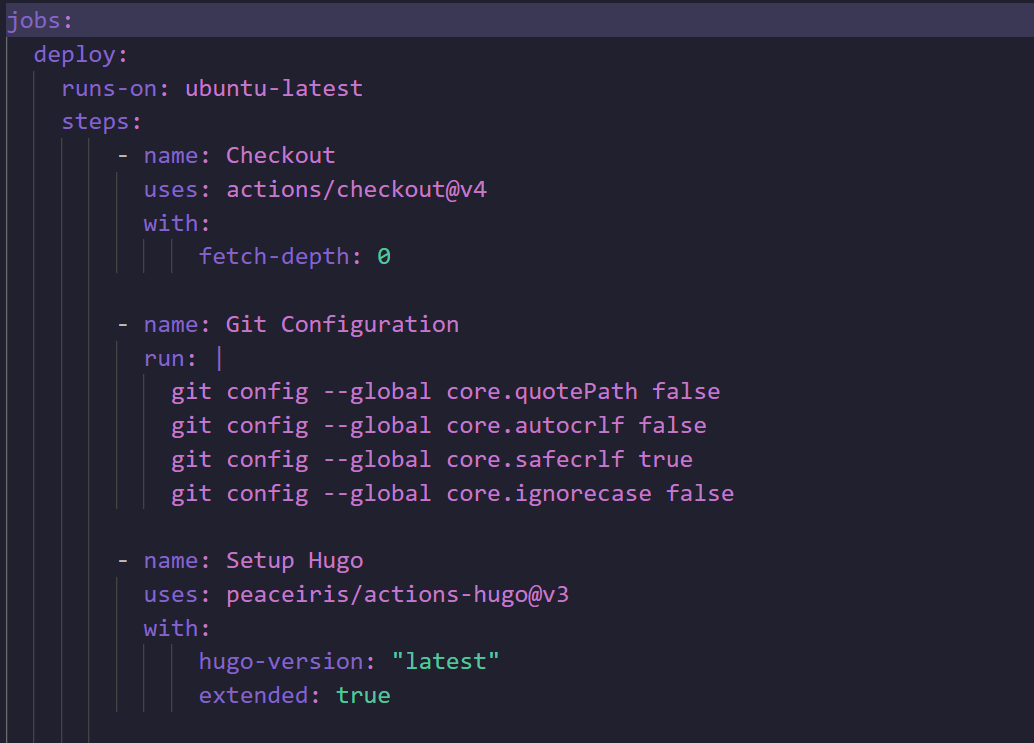Image resolution: width=1034 pixels, height=743 pixels.
Task: Click the Setup Hugo step name
Action: pos(294,560)
